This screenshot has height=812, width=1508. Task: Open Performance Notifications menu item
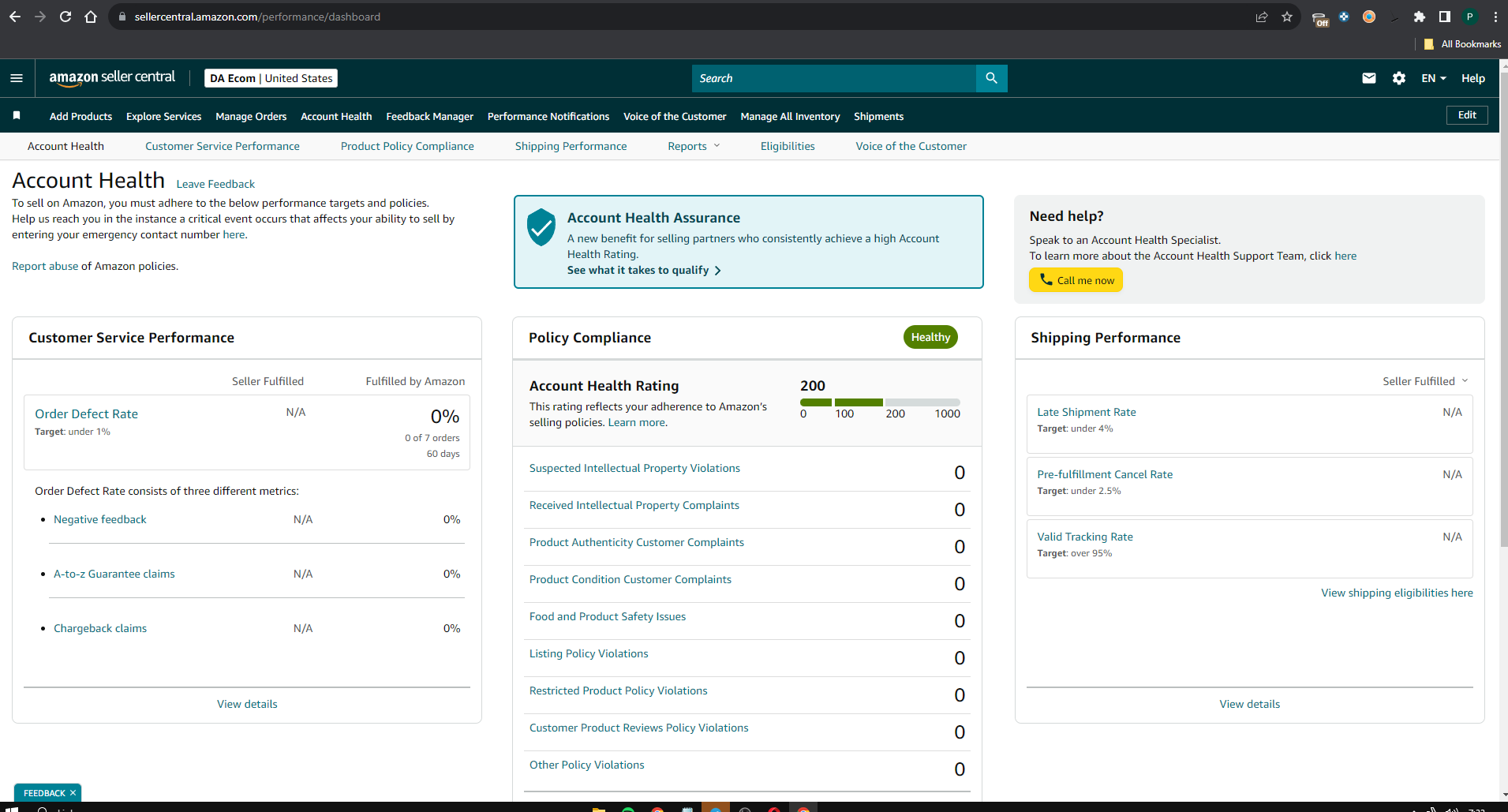548,116
